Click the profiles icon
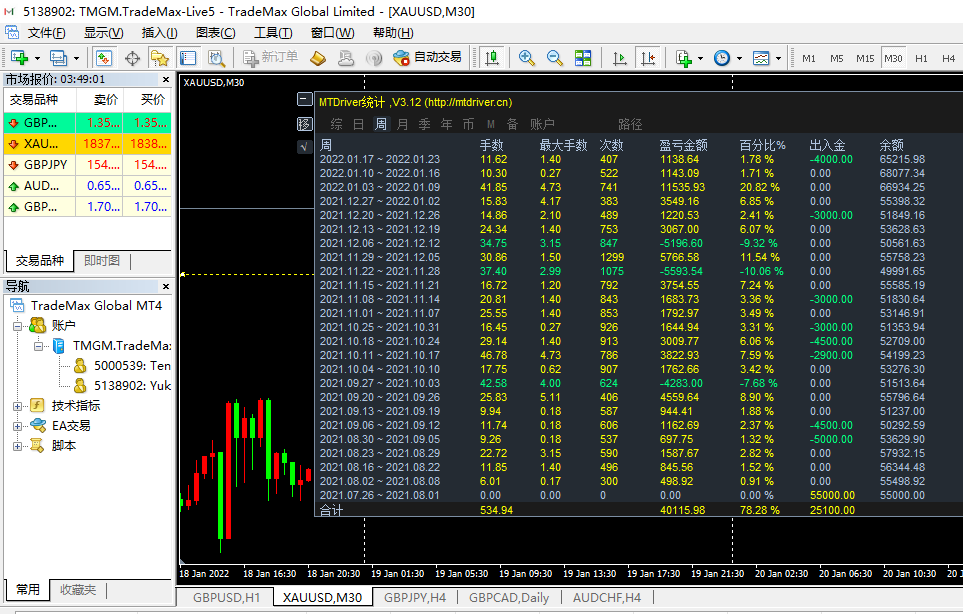The image size is (963, 614). (x=58, y=58)
